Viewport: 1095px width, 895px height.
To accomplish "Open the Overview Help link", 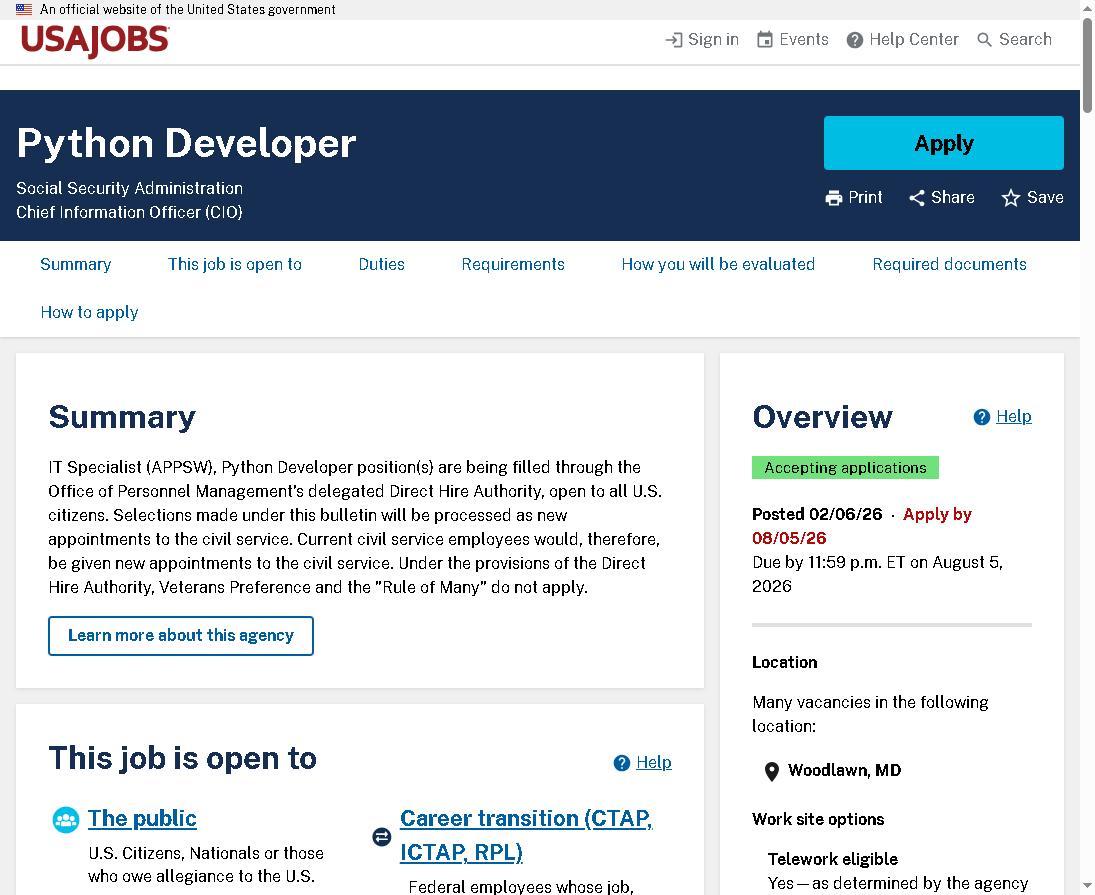I will point(1013,417).
